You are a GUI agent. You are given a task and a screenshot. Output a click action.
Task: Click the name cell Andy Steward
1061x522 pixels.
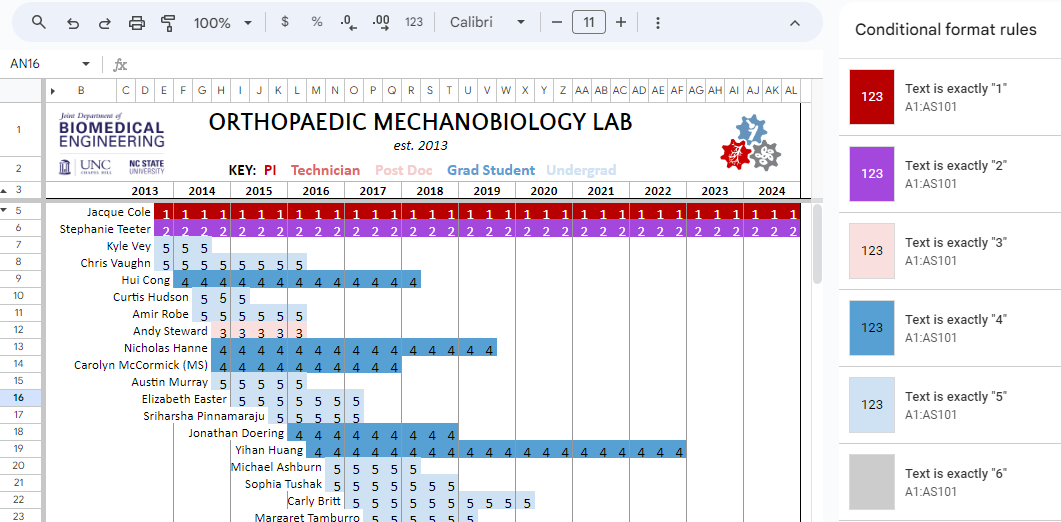[171, 331]
